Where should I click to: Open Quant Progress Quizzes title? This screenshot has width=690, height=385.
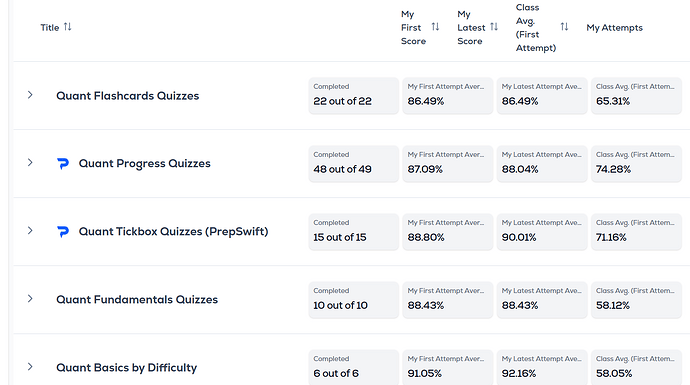[x=144, y=164]
